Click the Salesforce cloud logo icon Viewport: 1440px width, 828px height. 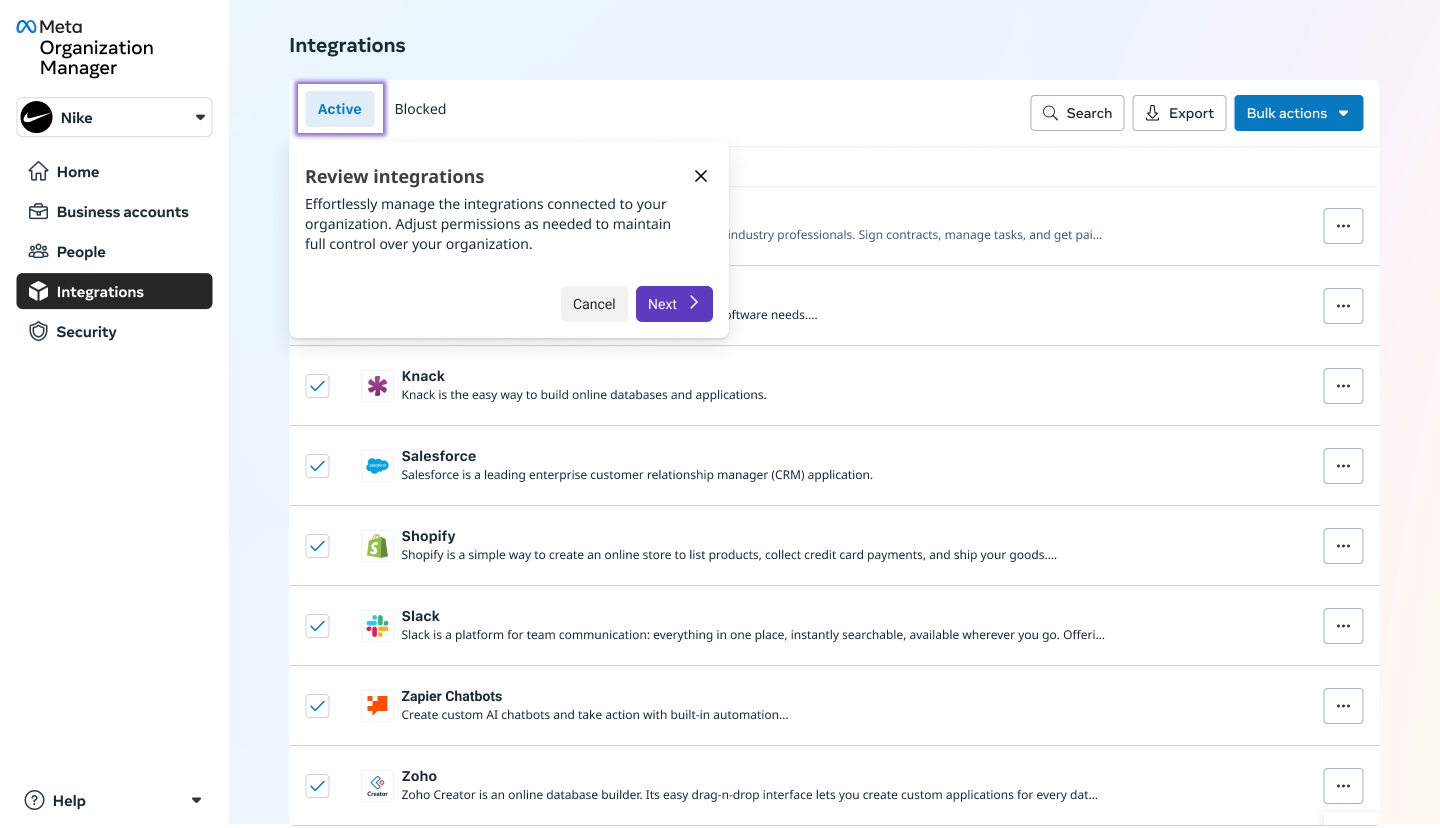pos(377,466)
